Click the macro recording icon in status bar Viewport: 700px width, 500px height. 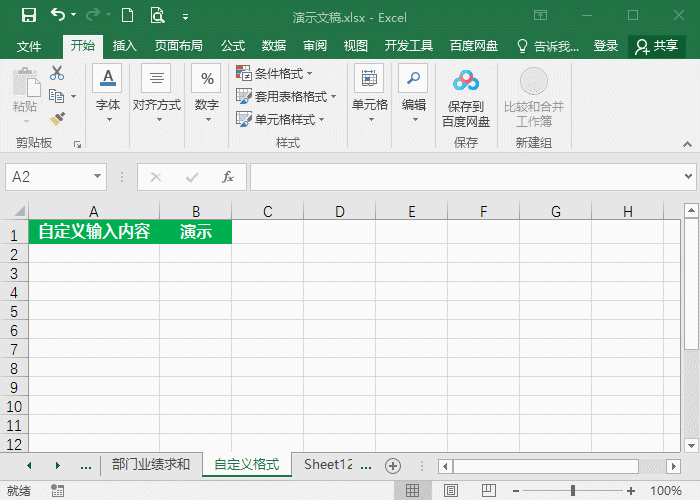pos(57,491)
